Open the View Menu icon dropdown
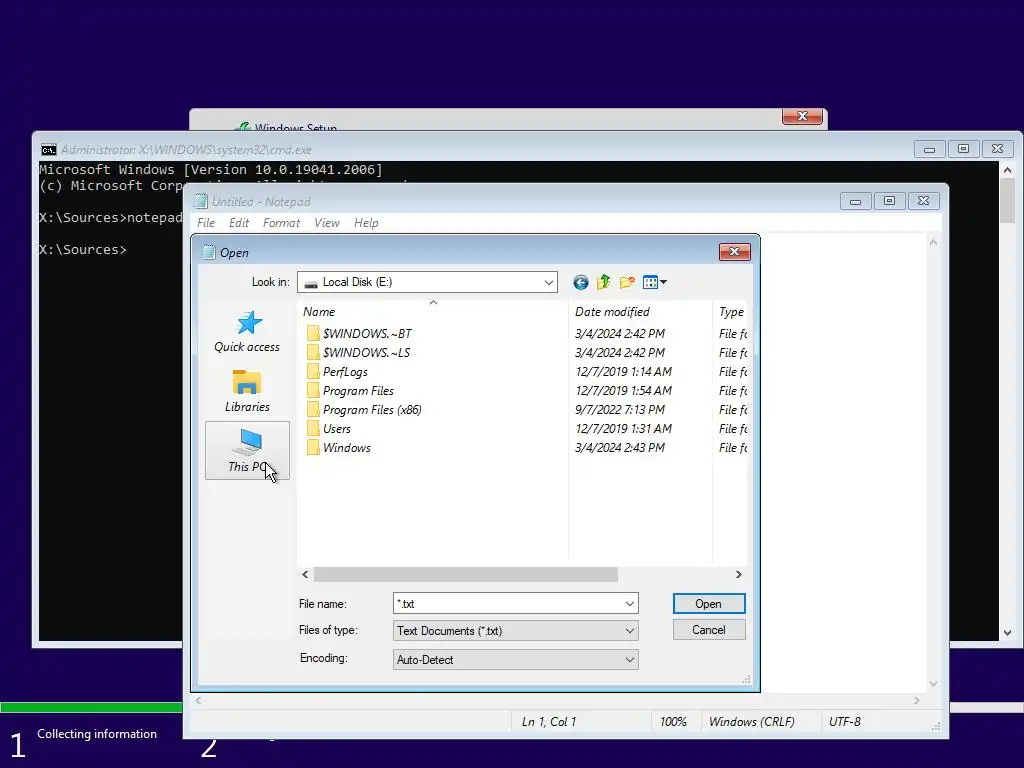The image size is (1024, 768). click(654, 282)
